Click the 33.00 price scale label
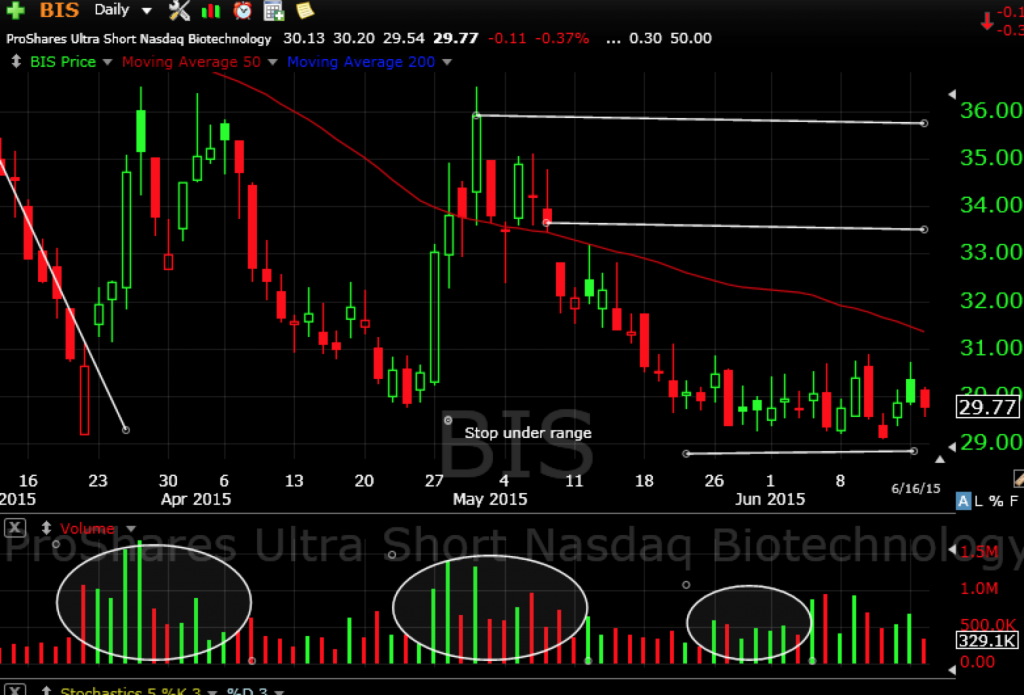The image size is (1024, 695). [x=991, y=251]
